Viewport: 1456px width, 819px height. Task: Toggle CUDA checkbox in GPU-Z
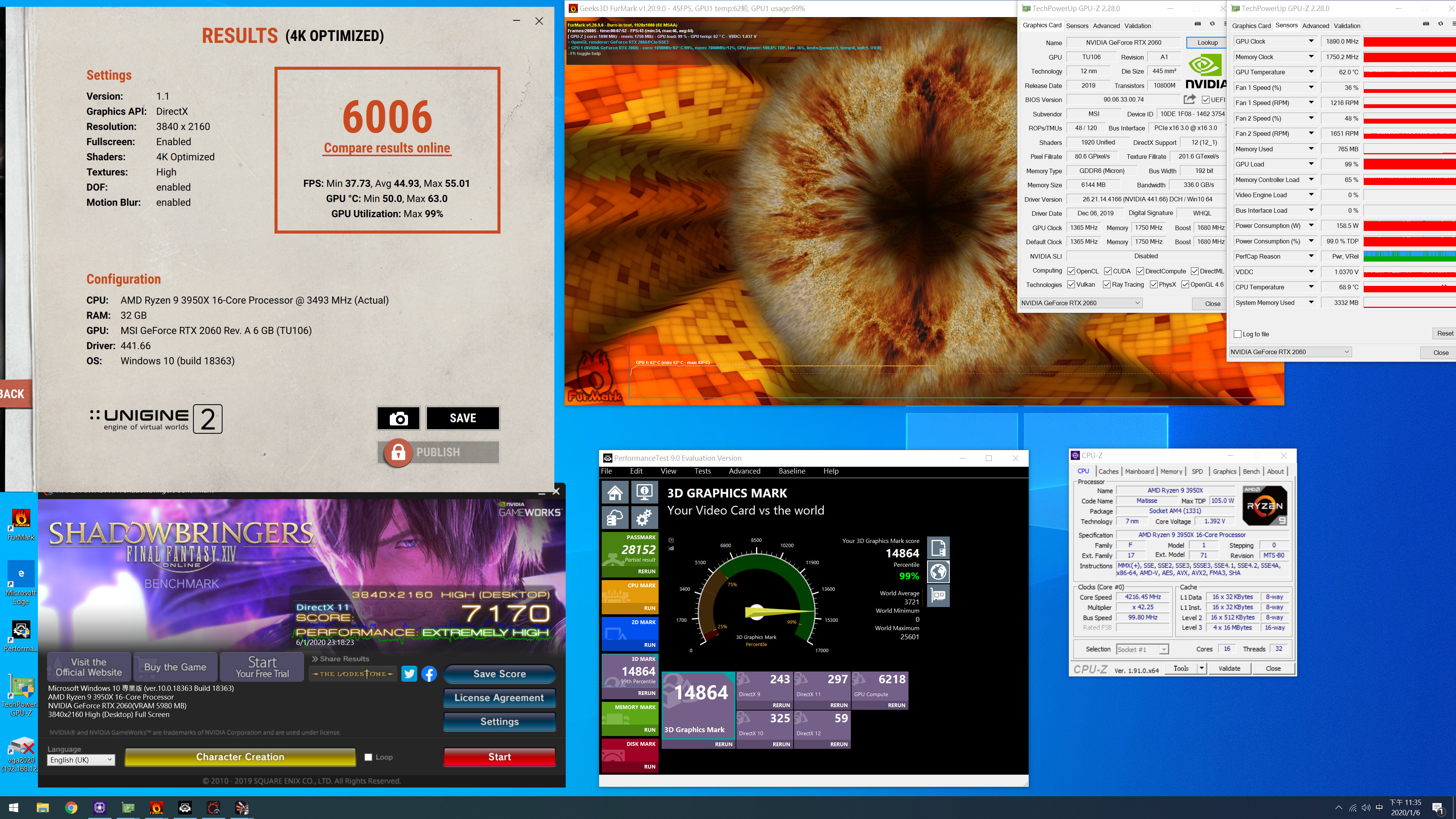pos(1108,271)
